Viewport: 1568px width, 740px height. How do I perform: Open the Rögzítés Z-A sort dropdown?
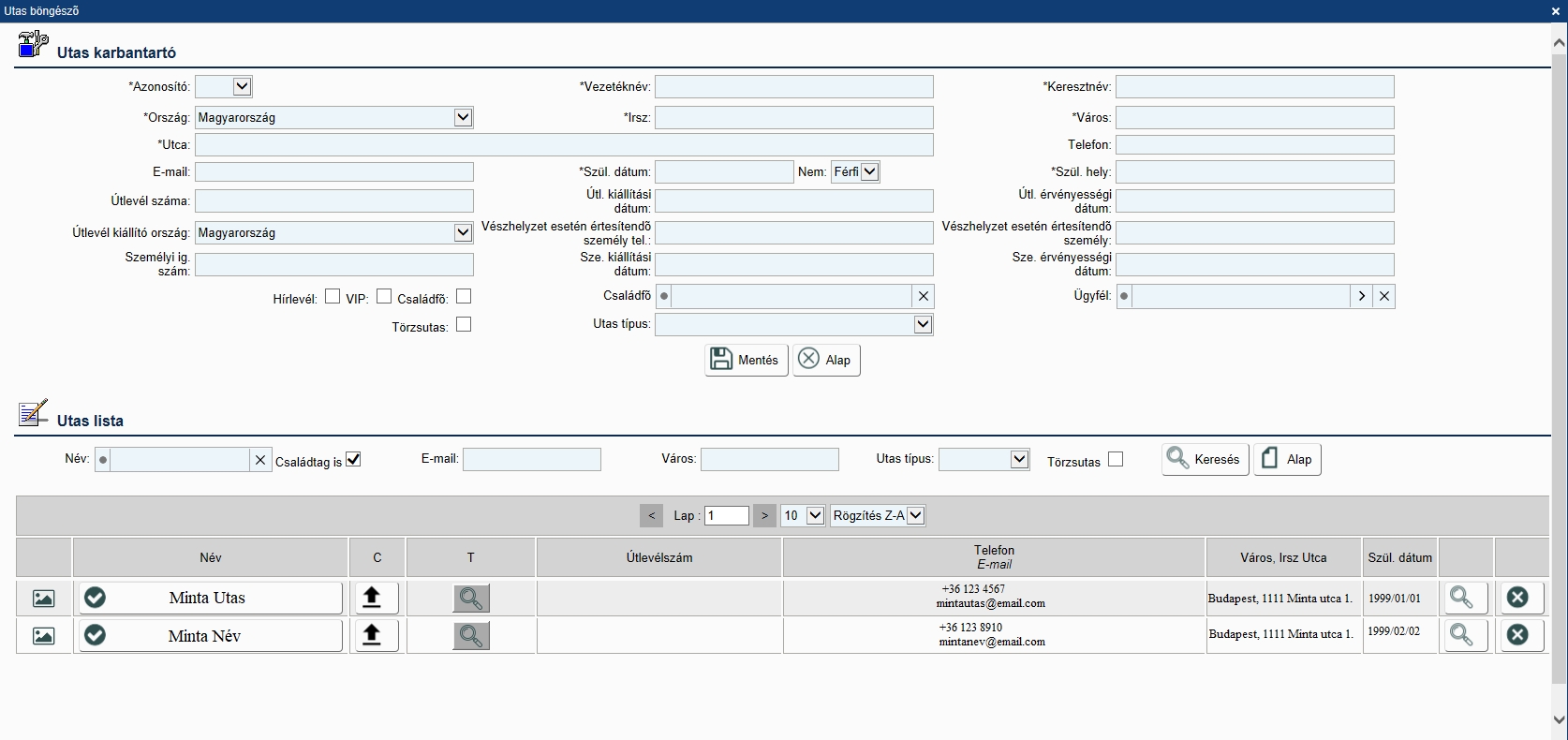[x=915, y=515]
